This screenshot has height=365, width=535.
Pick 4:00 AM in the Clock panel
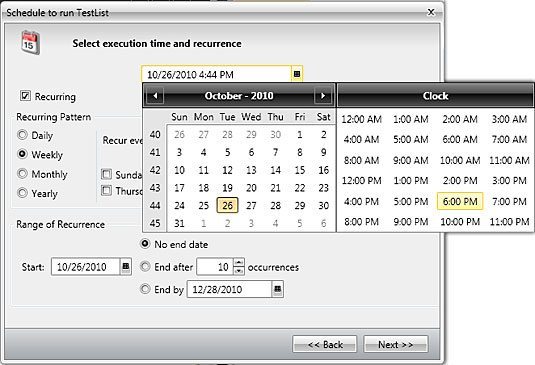pos(361,140)
